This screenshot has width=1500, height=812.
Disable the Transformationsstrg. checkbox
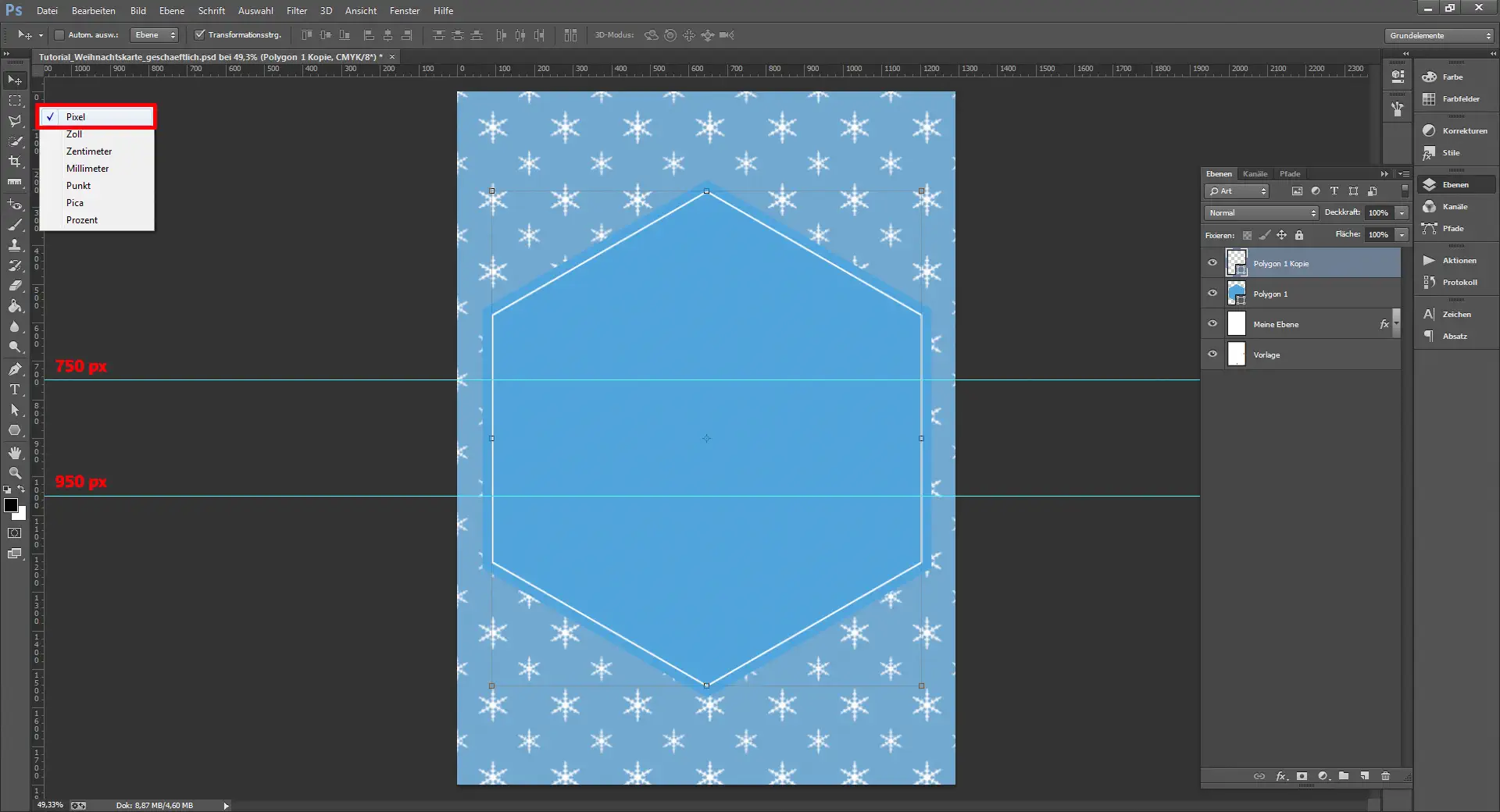click(201, 35)
